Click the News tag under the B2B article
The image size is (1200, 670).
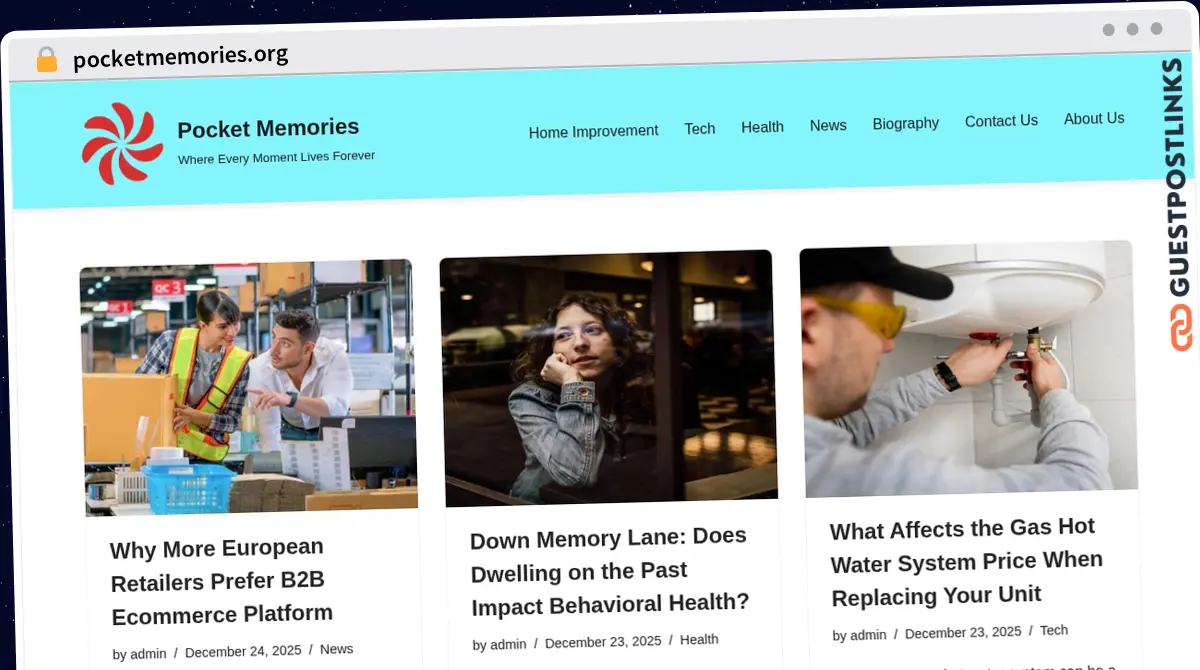click(x=336, y=649)
